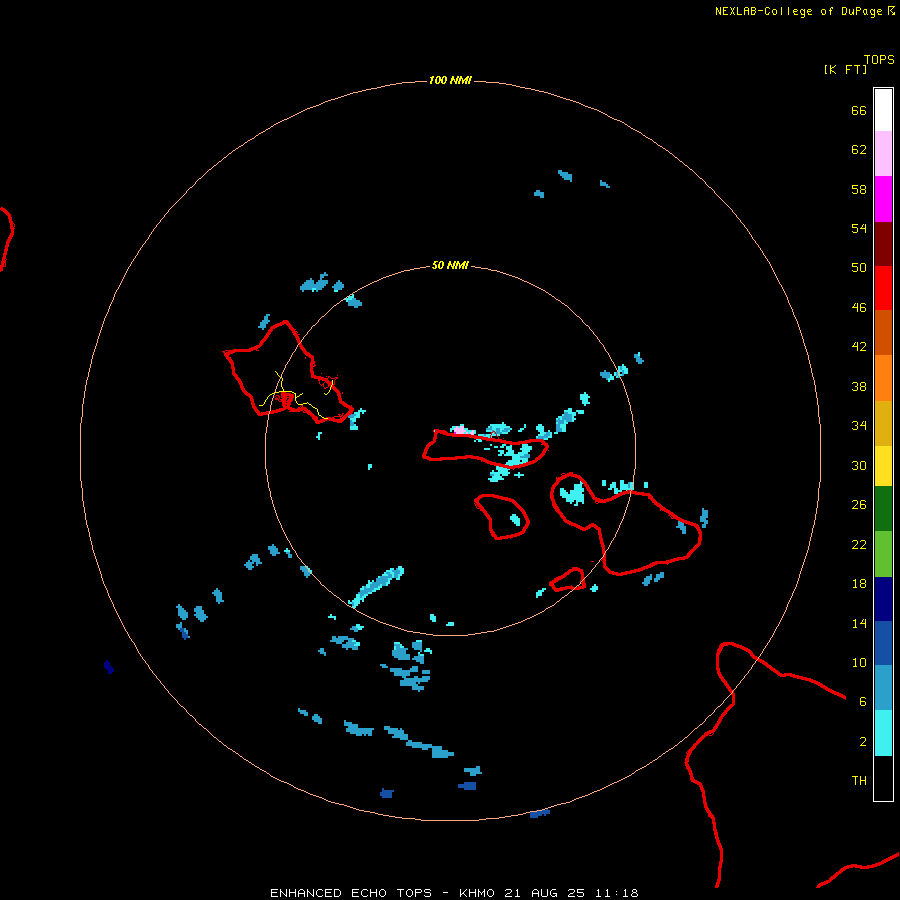Click the pink high echo top cell
900x900 pixels.
459,429
